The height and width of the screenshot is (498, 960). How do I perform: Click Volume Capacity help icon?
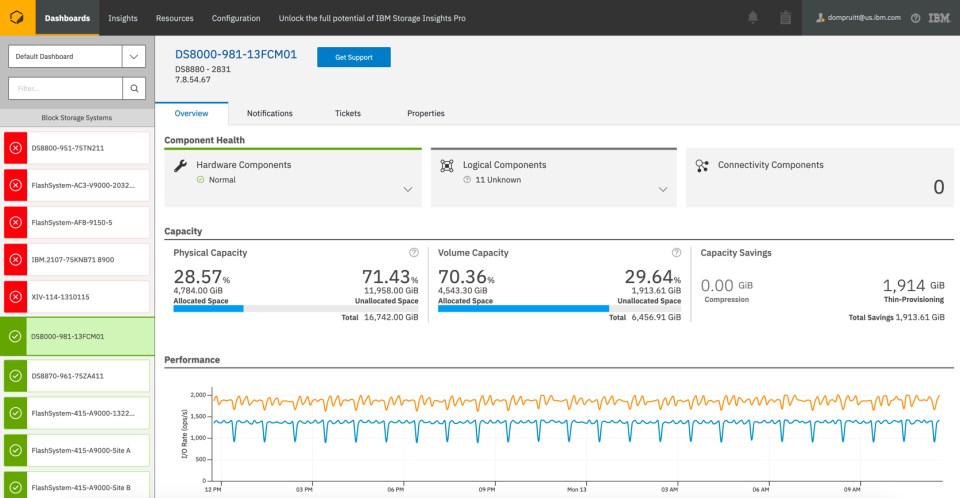coord(676,253)
